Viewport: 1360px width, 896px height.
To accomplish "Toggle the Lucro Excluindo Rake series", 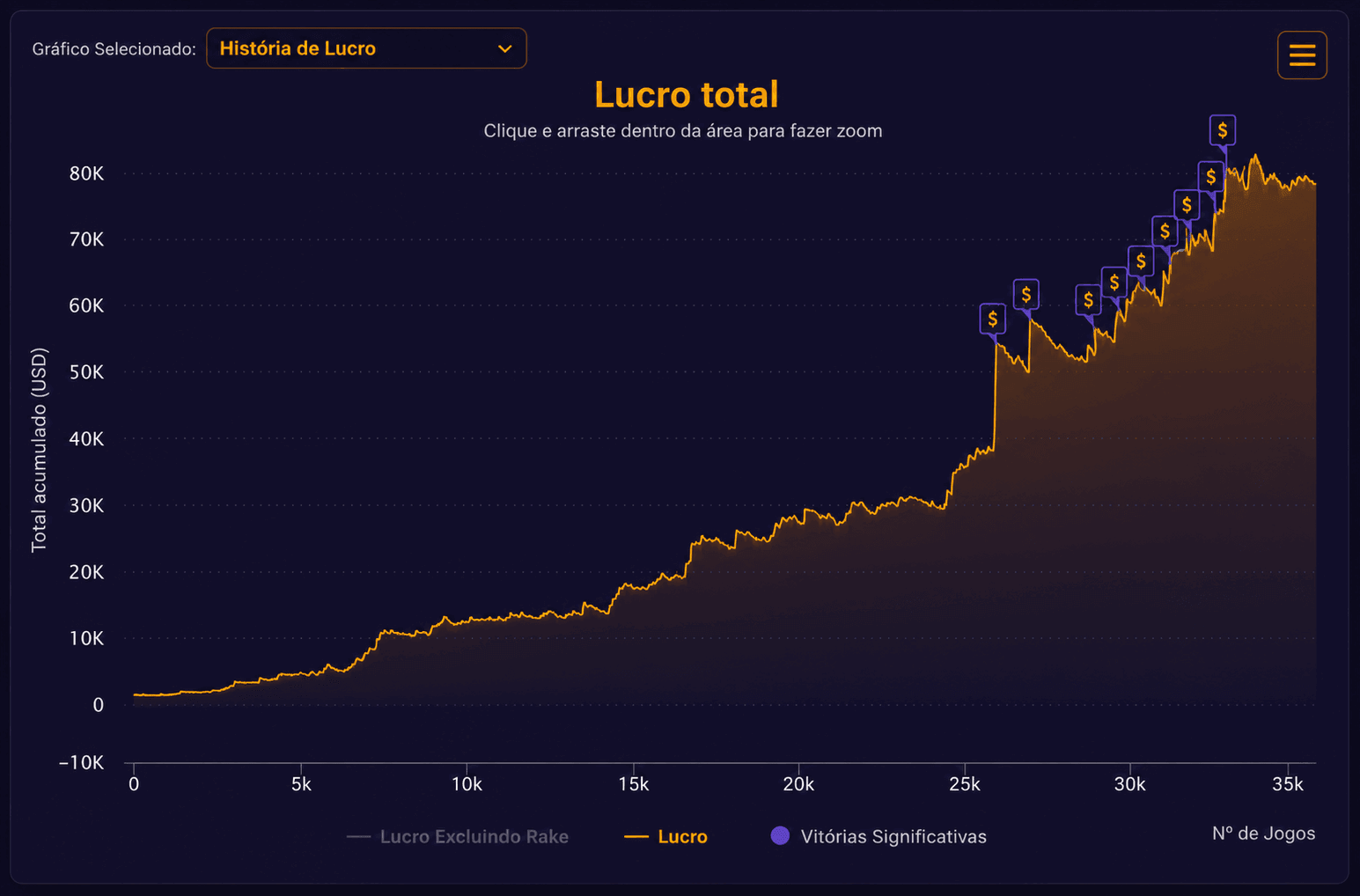I will [x=458, y=837].
